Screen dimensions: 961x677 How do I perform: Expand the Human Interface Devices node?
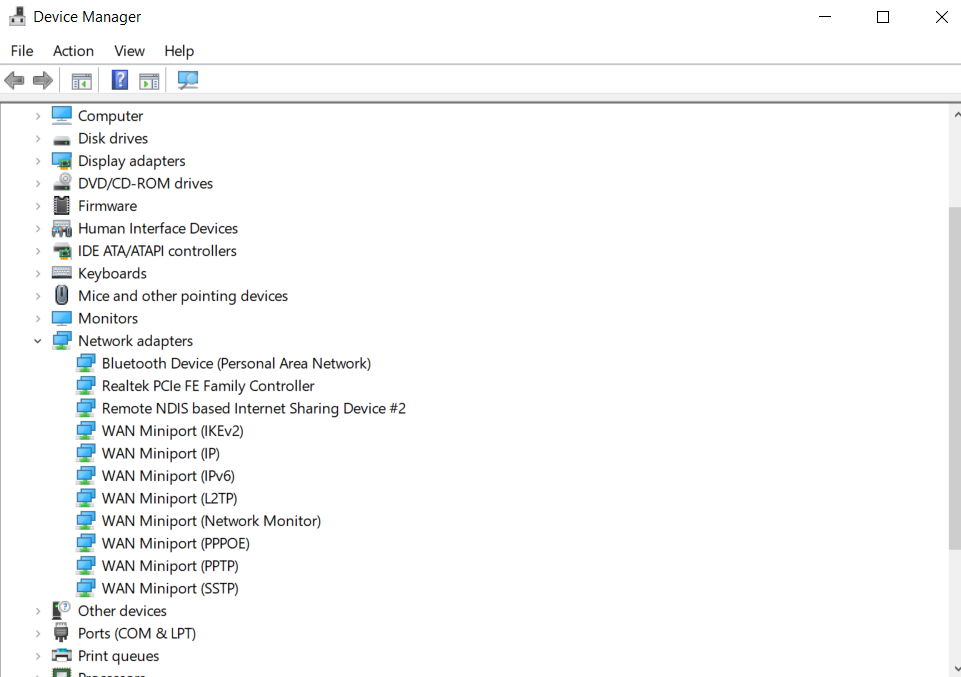(38, 229)
